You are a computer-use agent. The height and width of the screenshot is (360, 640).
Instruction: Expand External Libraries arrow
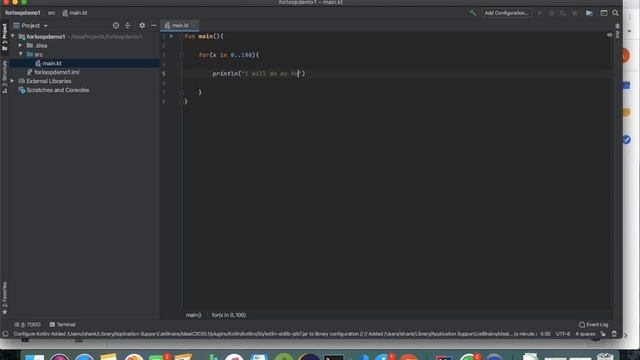[x=12, y=81]
